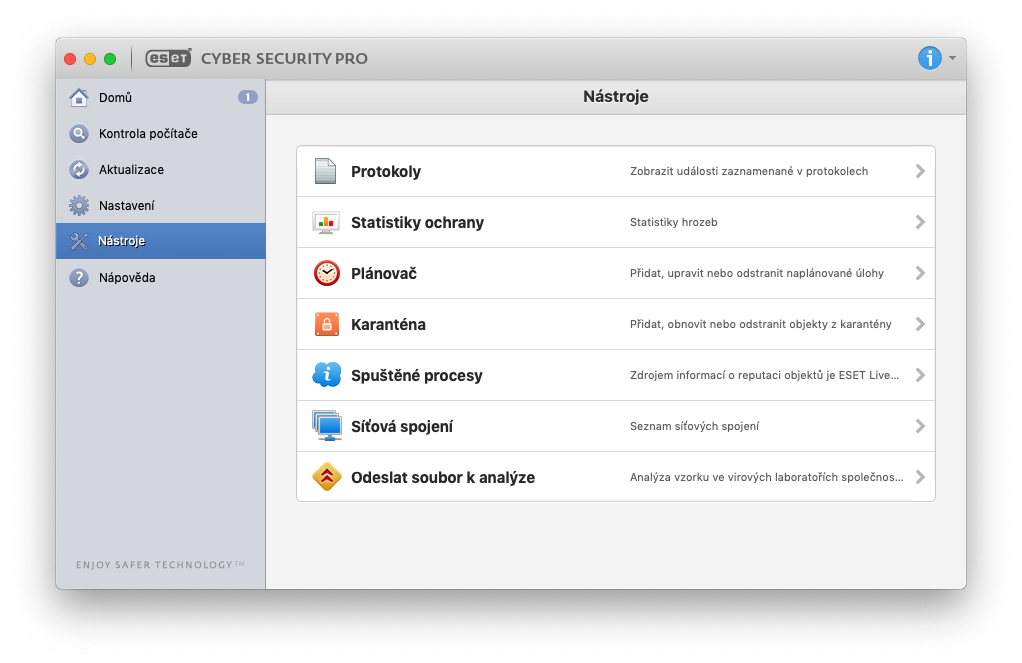1022x663 pixels.
Task: Open Spuštěné procesy tool
Action: tap(416, 375)
